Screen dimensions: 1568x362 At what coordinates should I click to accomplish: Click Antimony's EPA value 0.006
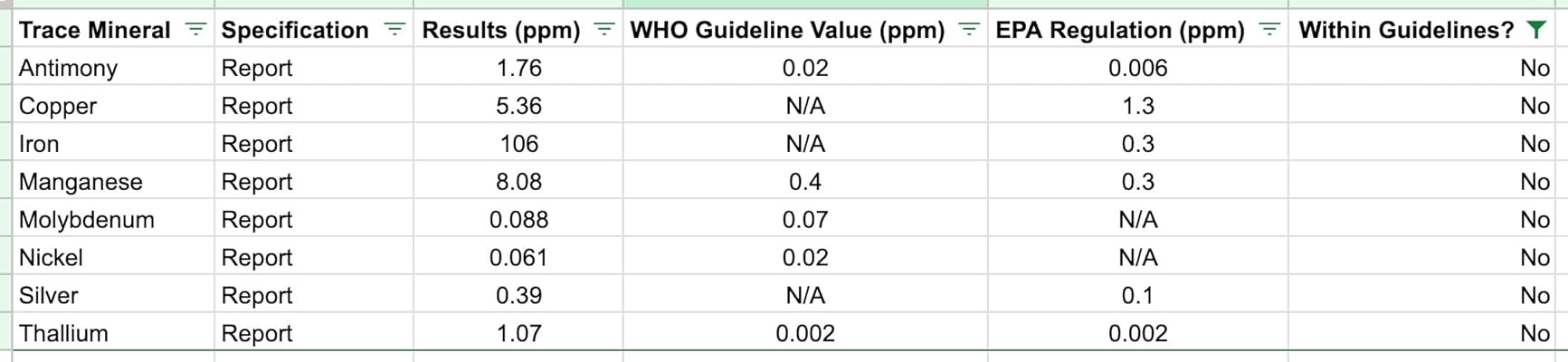[x=1137, y=68]
